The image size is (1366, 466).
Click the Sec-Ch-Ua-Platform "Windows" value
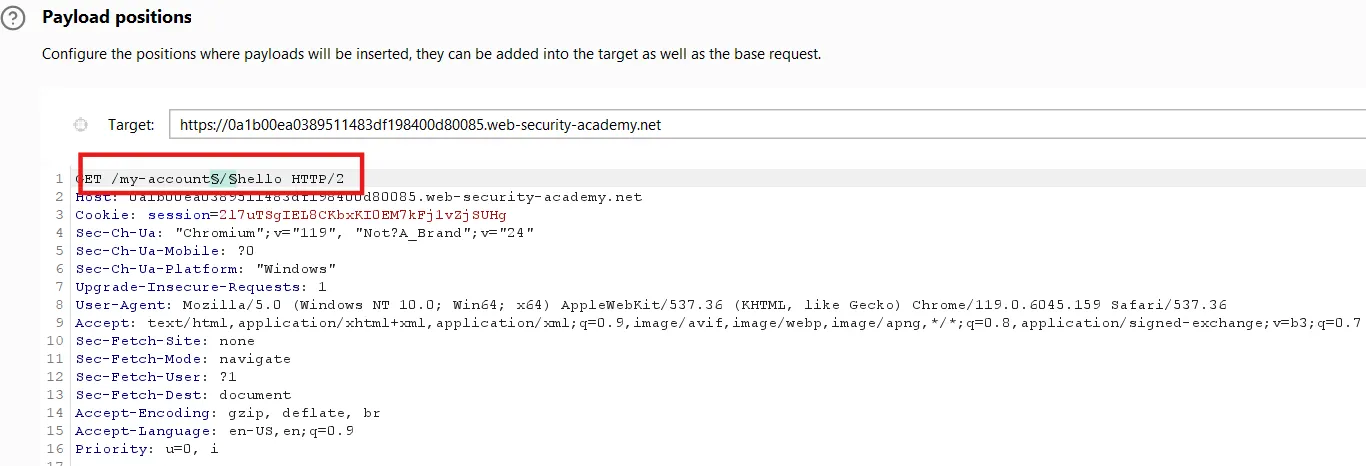[296, 269]
